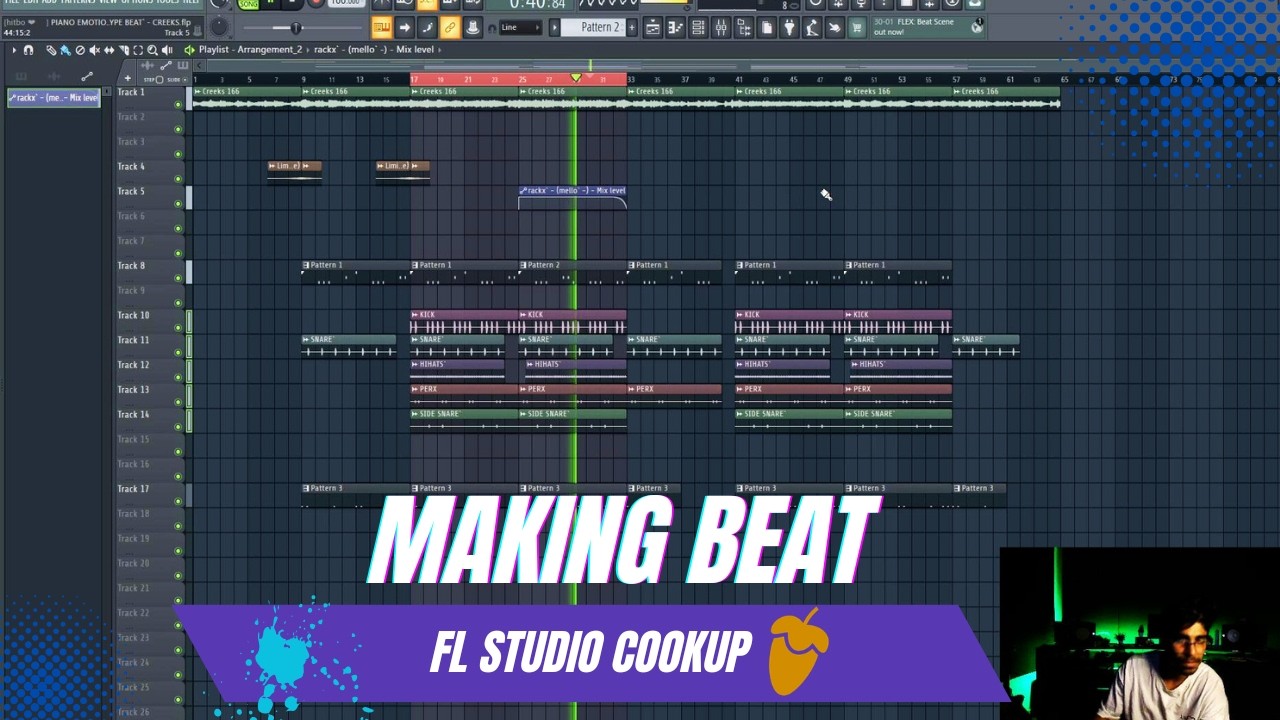Click bar 41 on the timeline ruler
The height and width of the screenshot is (720, 1280).
pos(738,79)
